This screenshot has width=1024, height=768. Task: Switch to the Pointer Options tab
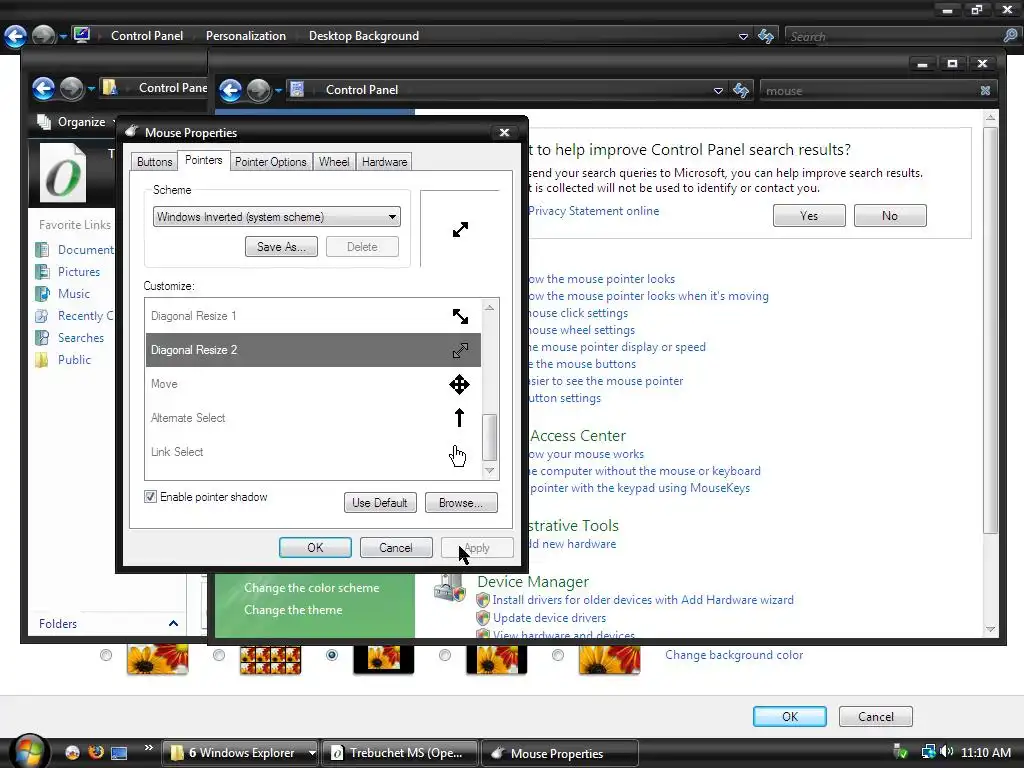(x=270, y=162)
